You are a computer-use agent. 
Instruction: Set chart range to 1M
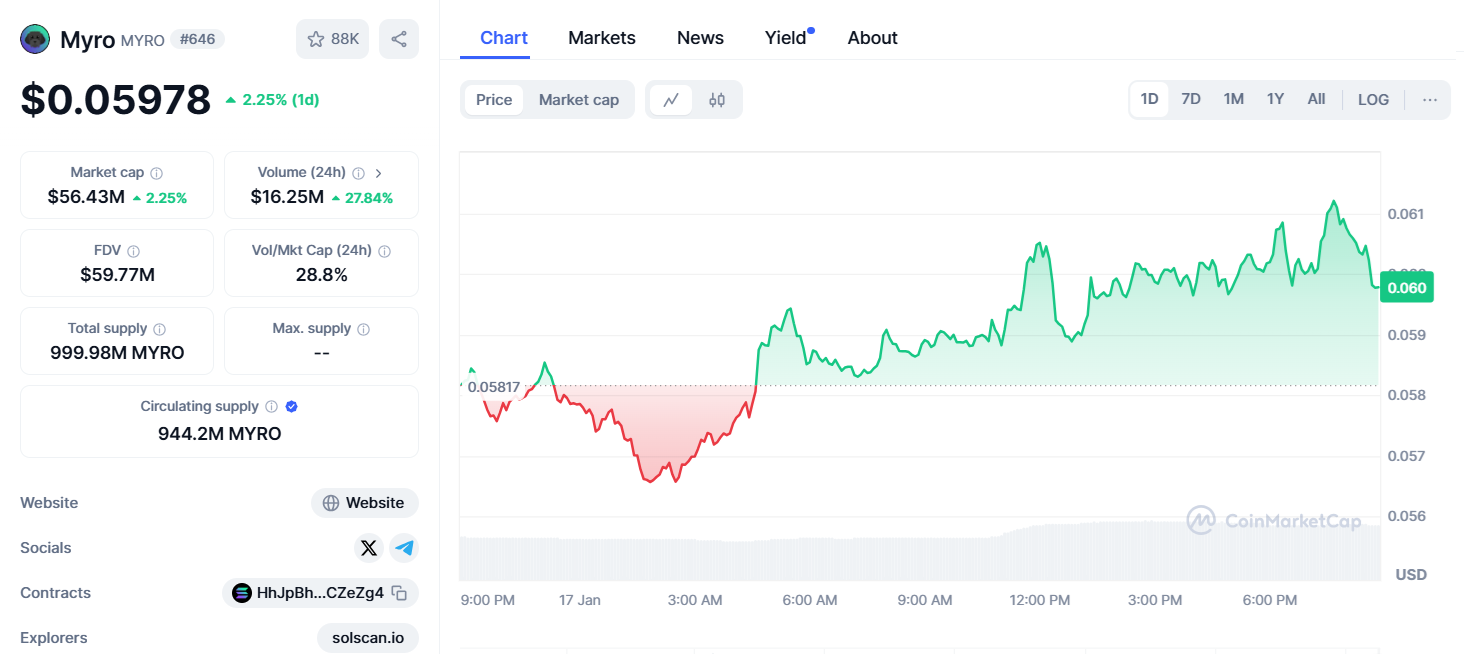coord(1234,99)
